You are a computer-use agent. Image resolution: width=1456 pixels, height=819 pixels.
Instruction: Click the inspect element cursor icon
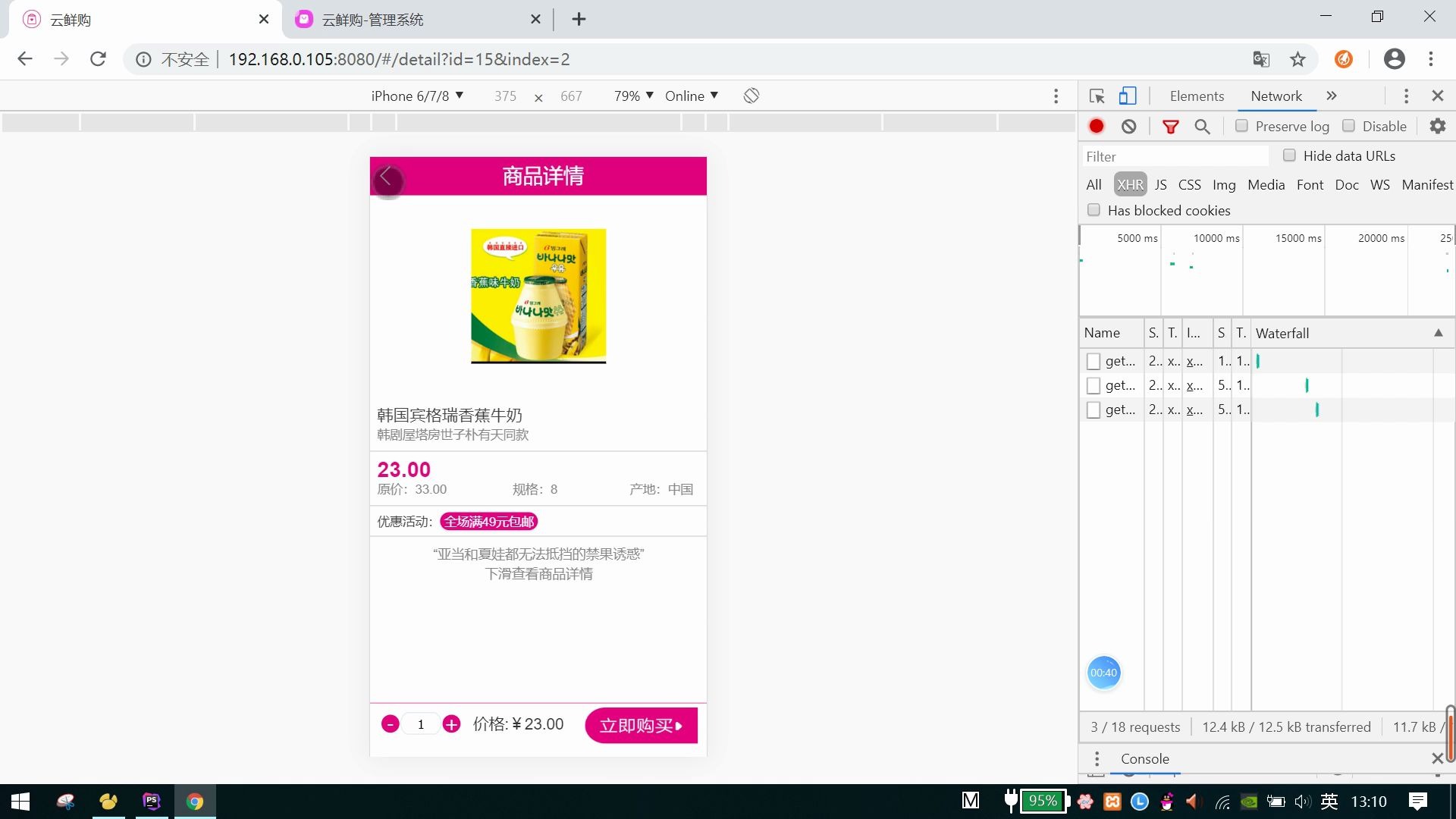point(1097,95)
